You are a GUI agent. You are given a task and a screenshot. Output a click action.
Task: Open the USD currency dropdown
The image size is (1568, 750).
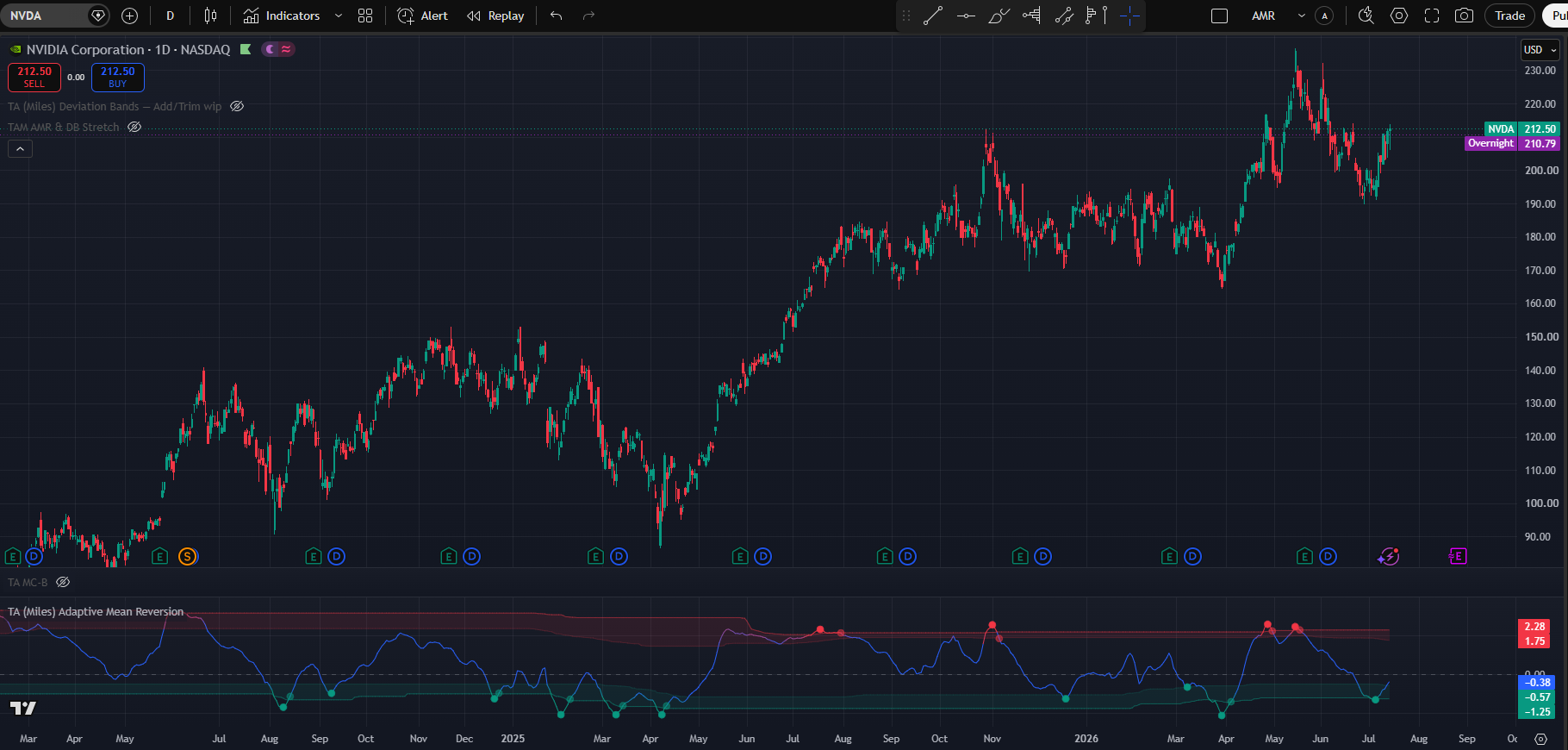[1540, 49]
